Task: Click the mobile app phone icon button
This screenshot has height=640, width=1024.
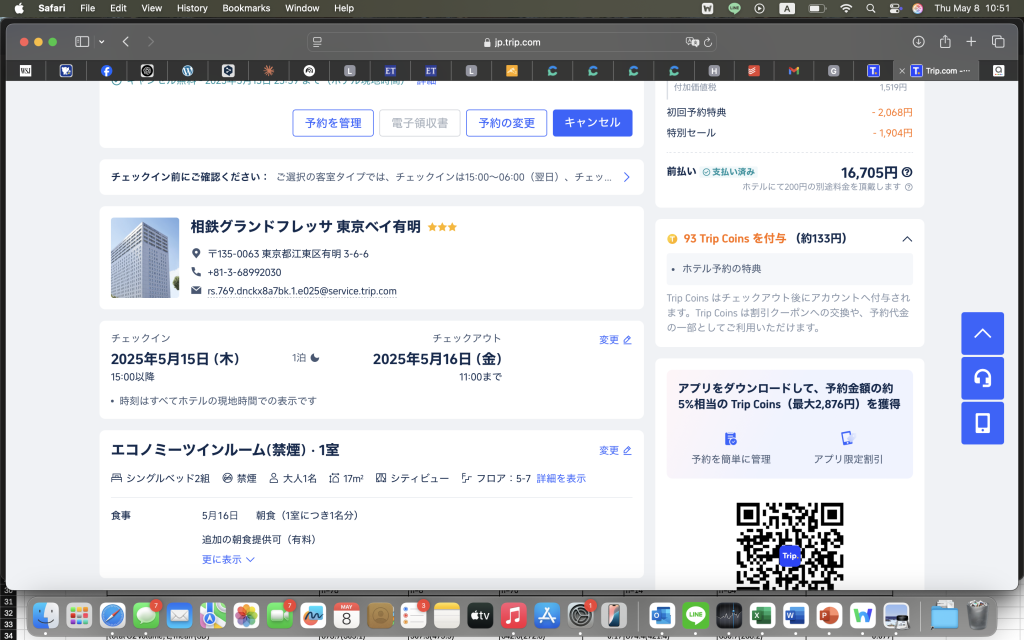Action: (x=982, y=423)
